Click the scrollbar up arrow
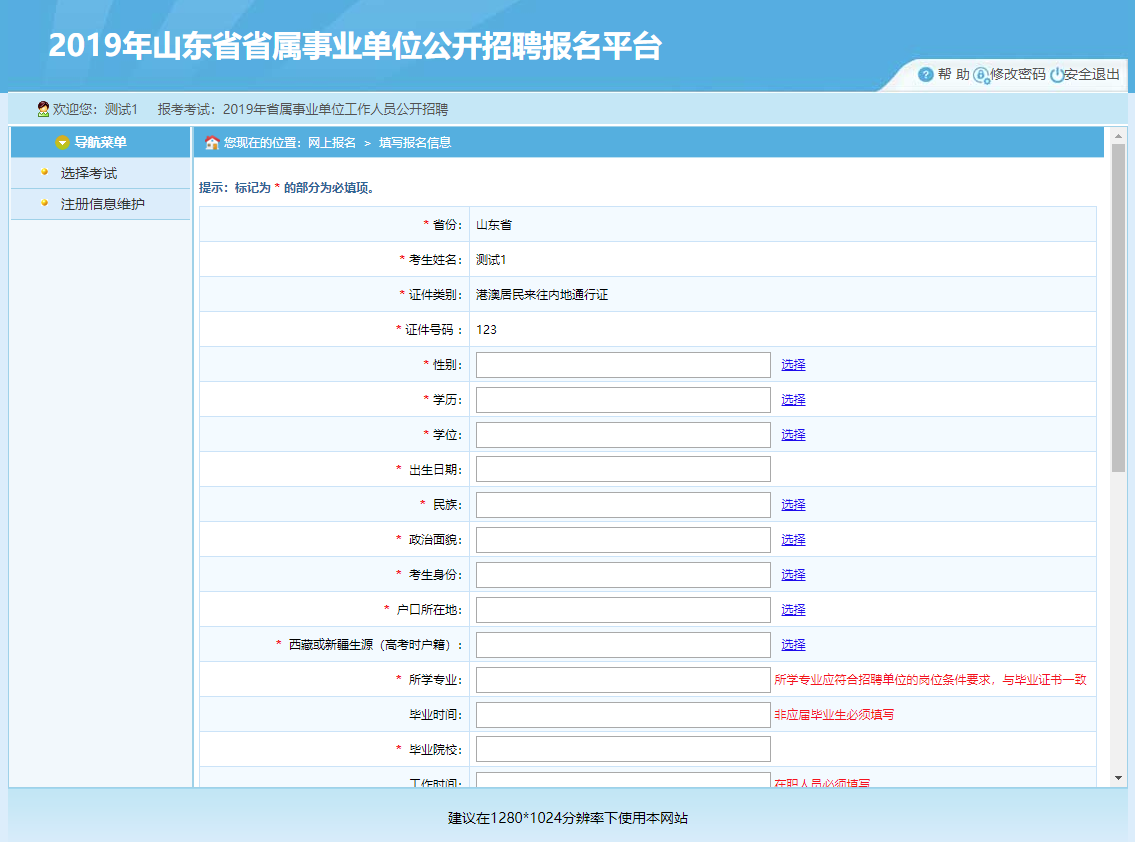1135x842 pixels. coord(1118,136)
